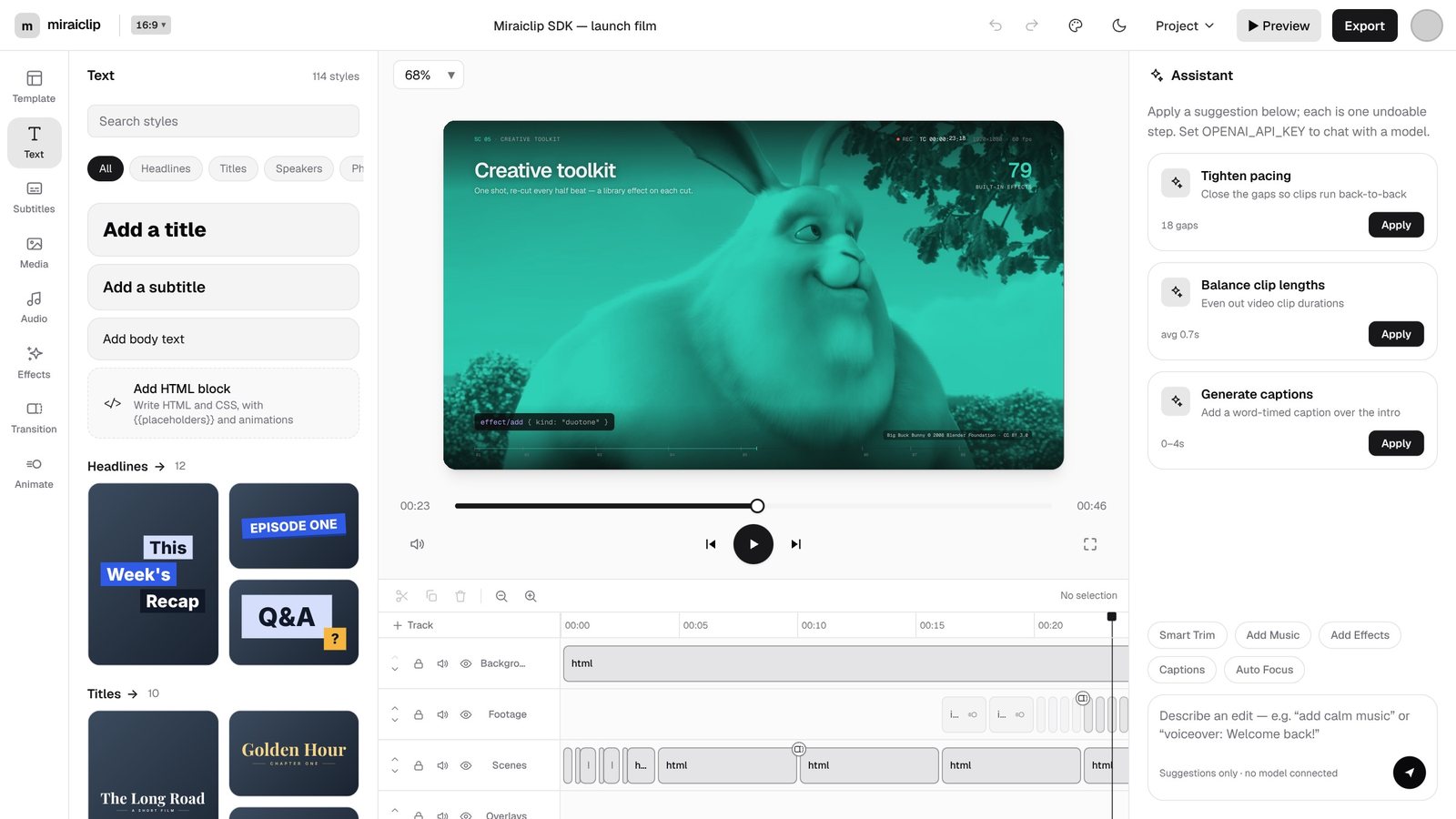Click the Add Music chip

(1273, 635)
